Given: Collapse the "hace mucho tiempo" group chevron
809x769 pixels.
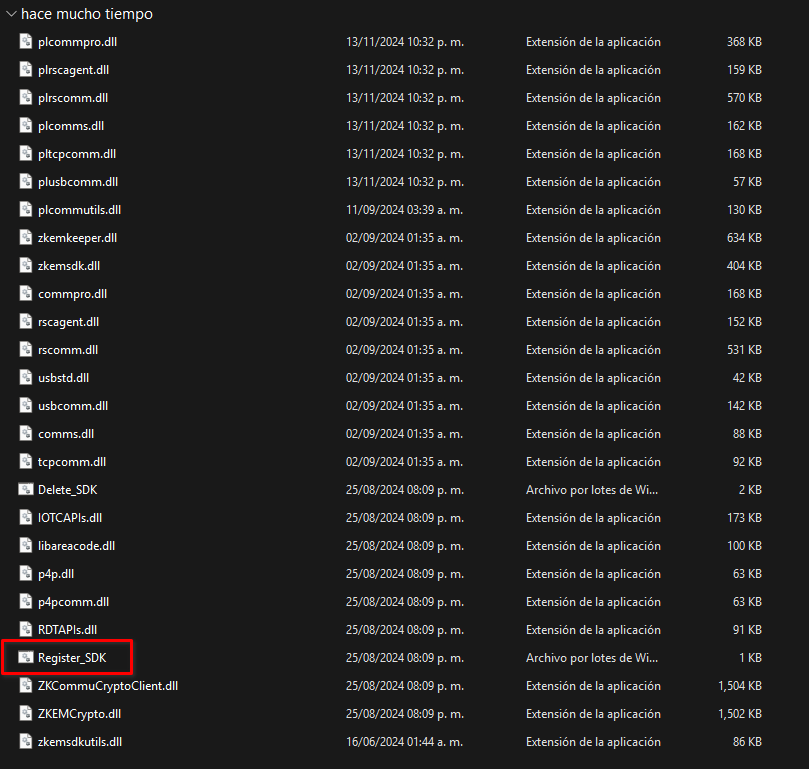Looking at the screenshot, I should coord(11,15).
